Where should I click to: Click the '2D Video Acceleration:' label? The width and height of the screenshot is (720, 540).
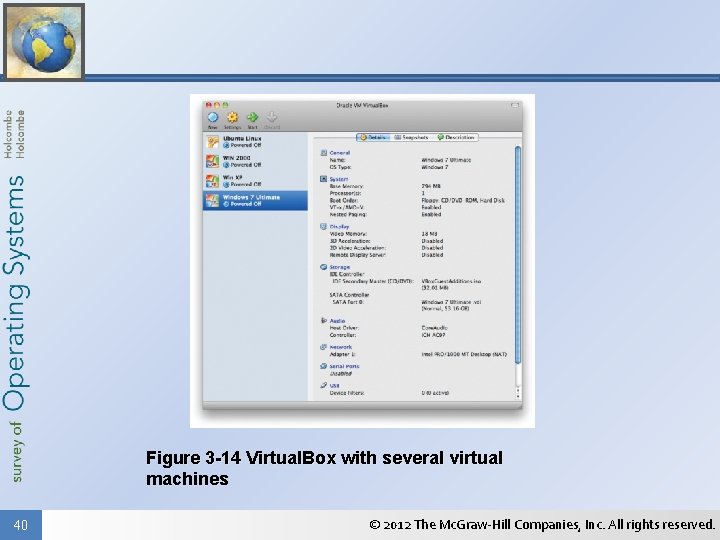[x=358, y=248]
